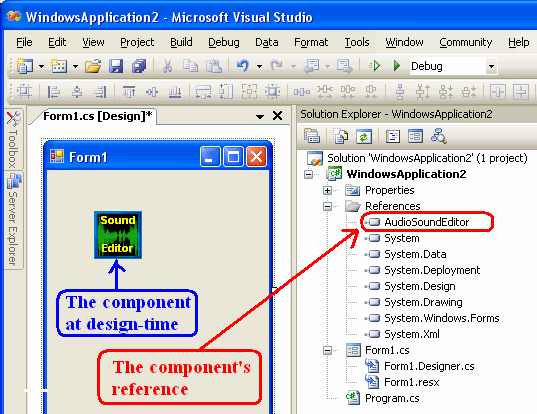Click the Save All toolbar icon
Image resolution: width=537 pixels, height=414 pixels.
coord(139,66)
